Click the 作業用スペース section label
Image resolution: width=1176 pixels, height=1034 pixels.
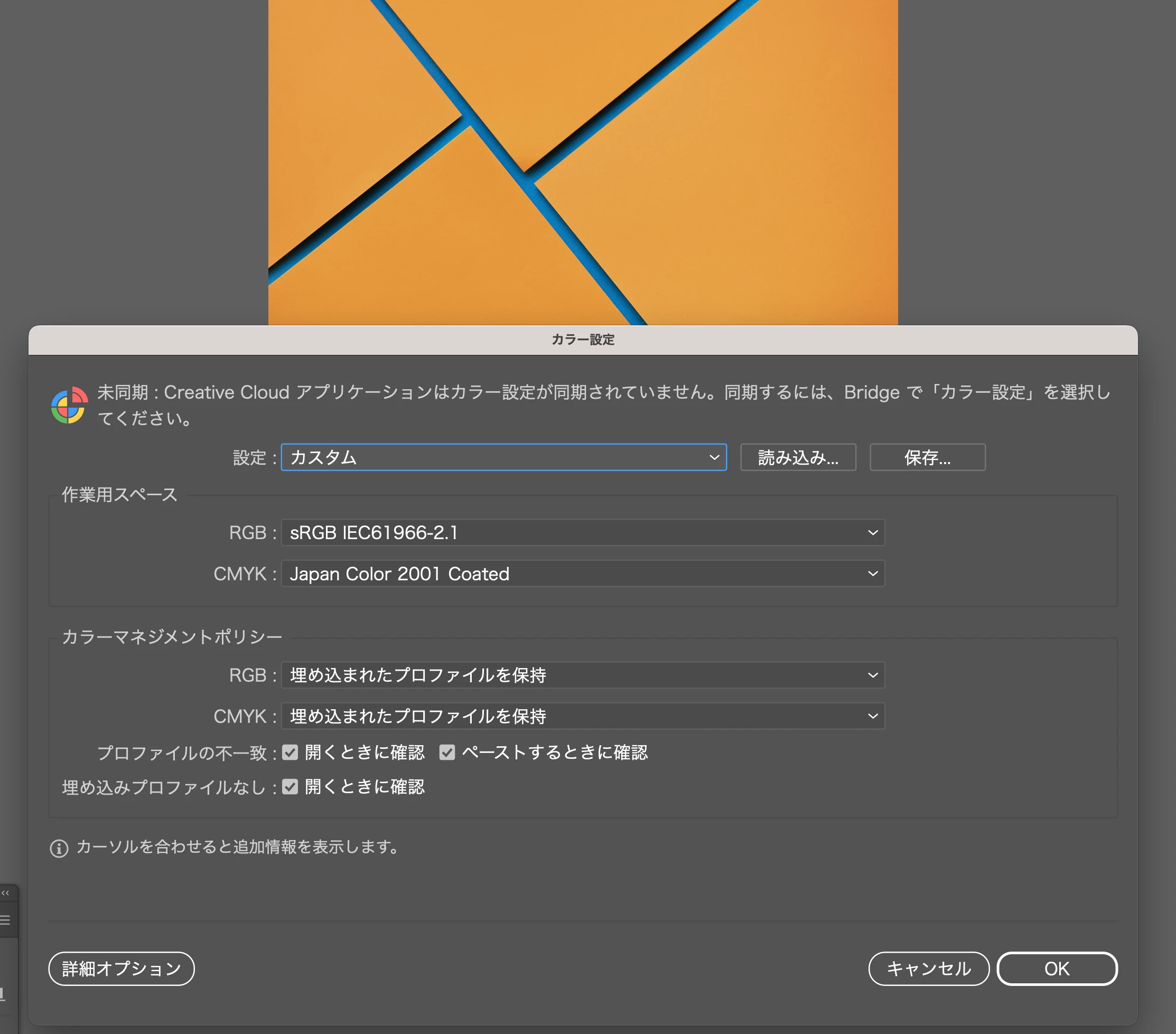pos(120,495)
